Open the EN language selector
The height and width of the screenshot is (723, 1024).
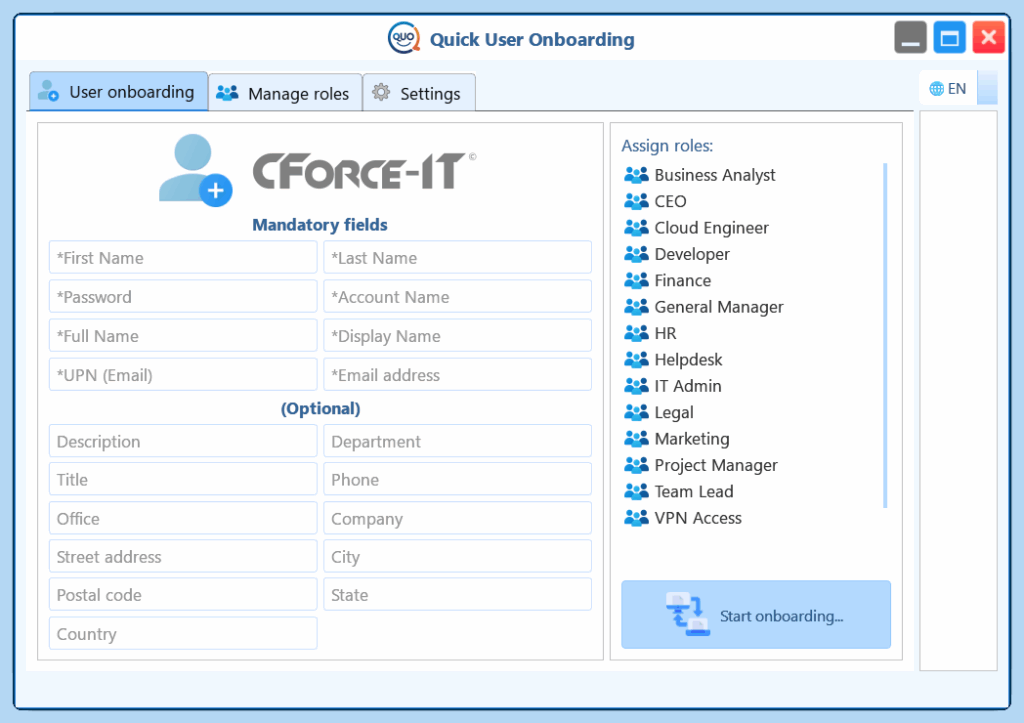[x=947, y=89]
